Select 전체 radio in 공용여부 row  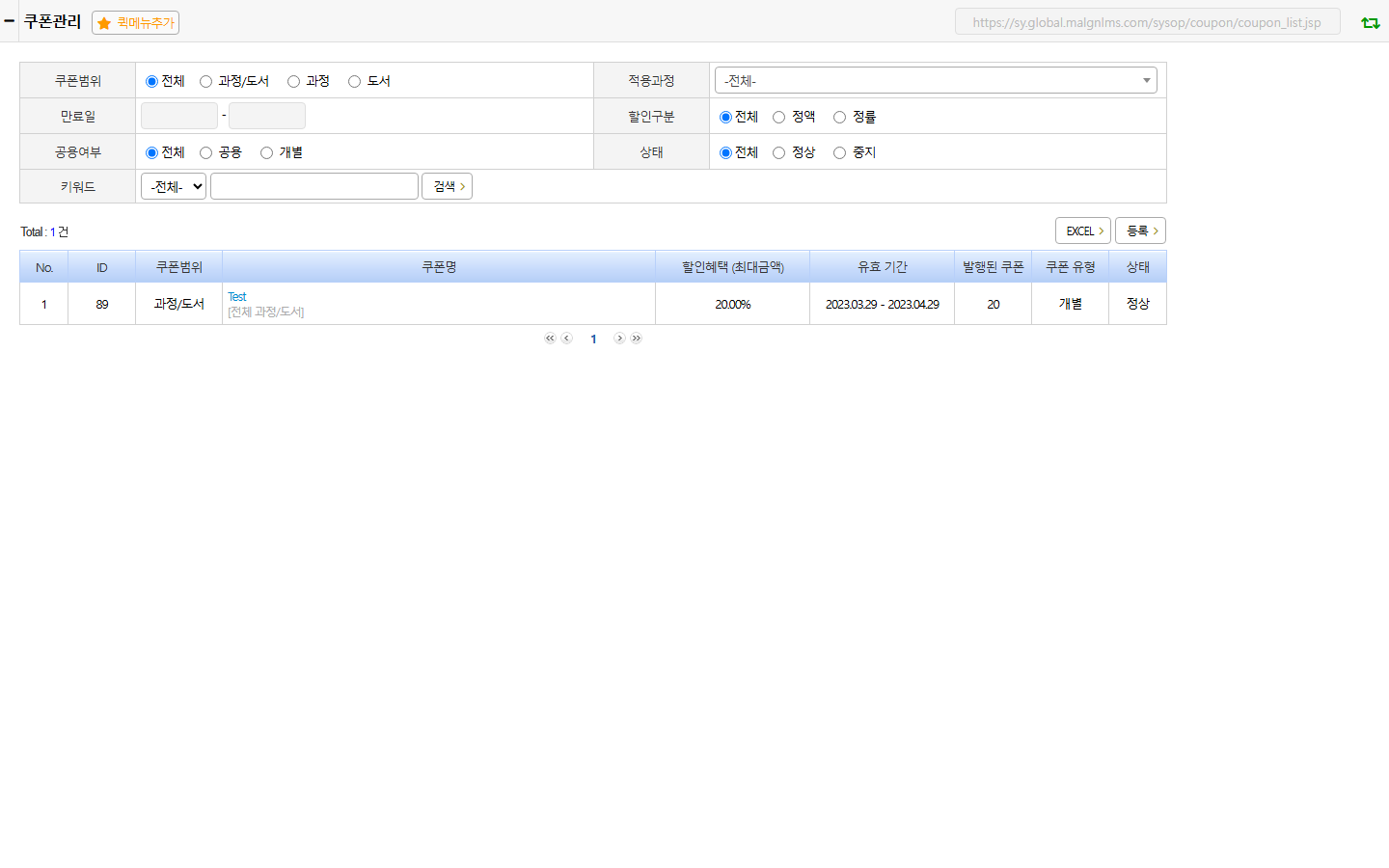click(151, 152)
